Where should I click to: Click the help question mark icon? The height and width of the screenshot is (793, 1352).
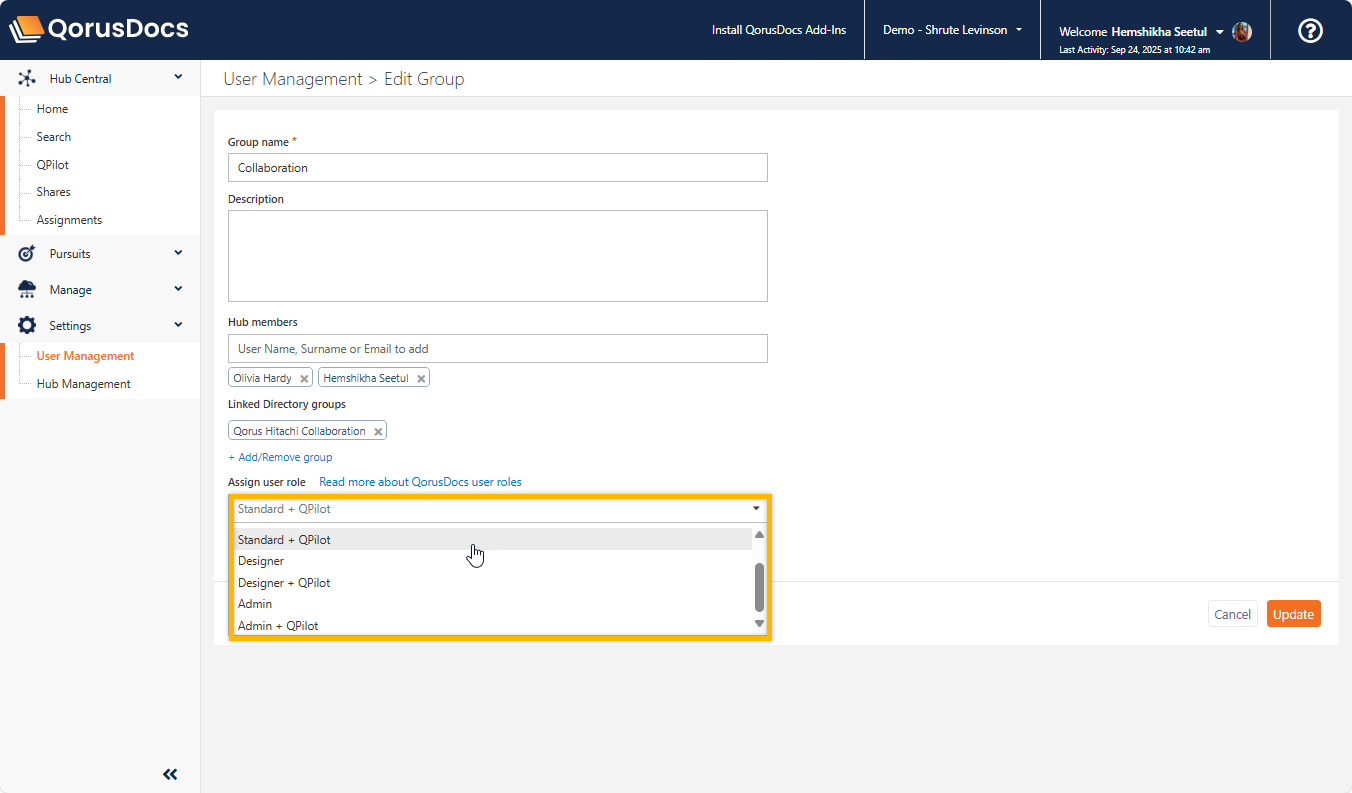1310,30
